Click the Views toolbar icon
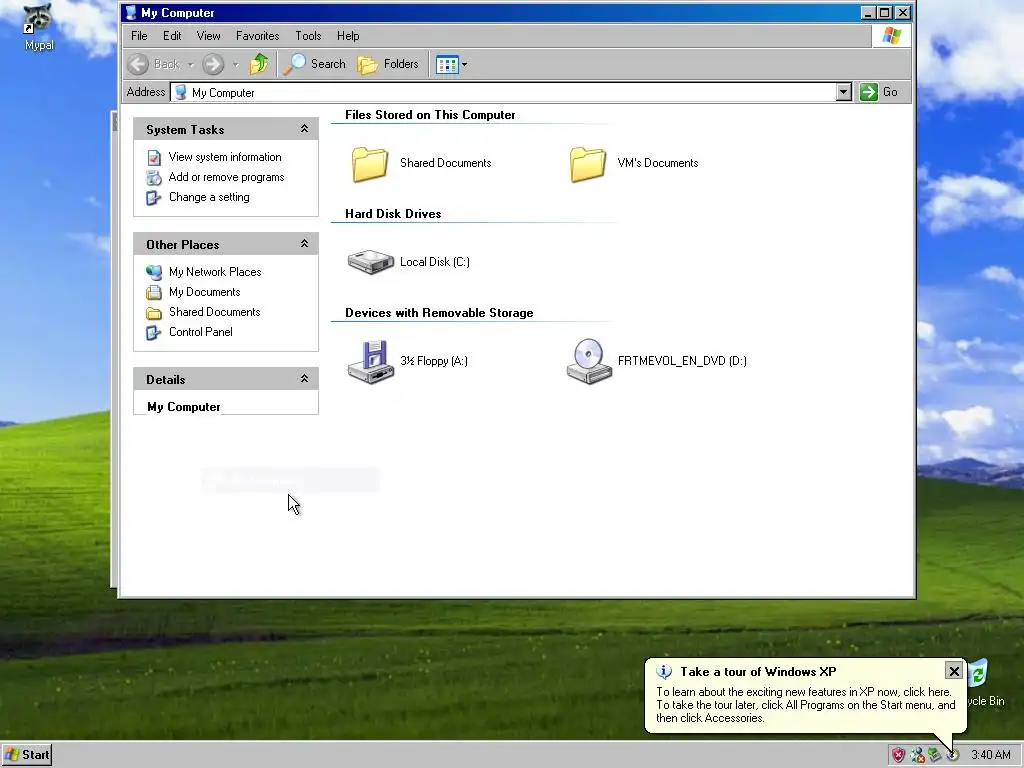 (x=447, y=64)
